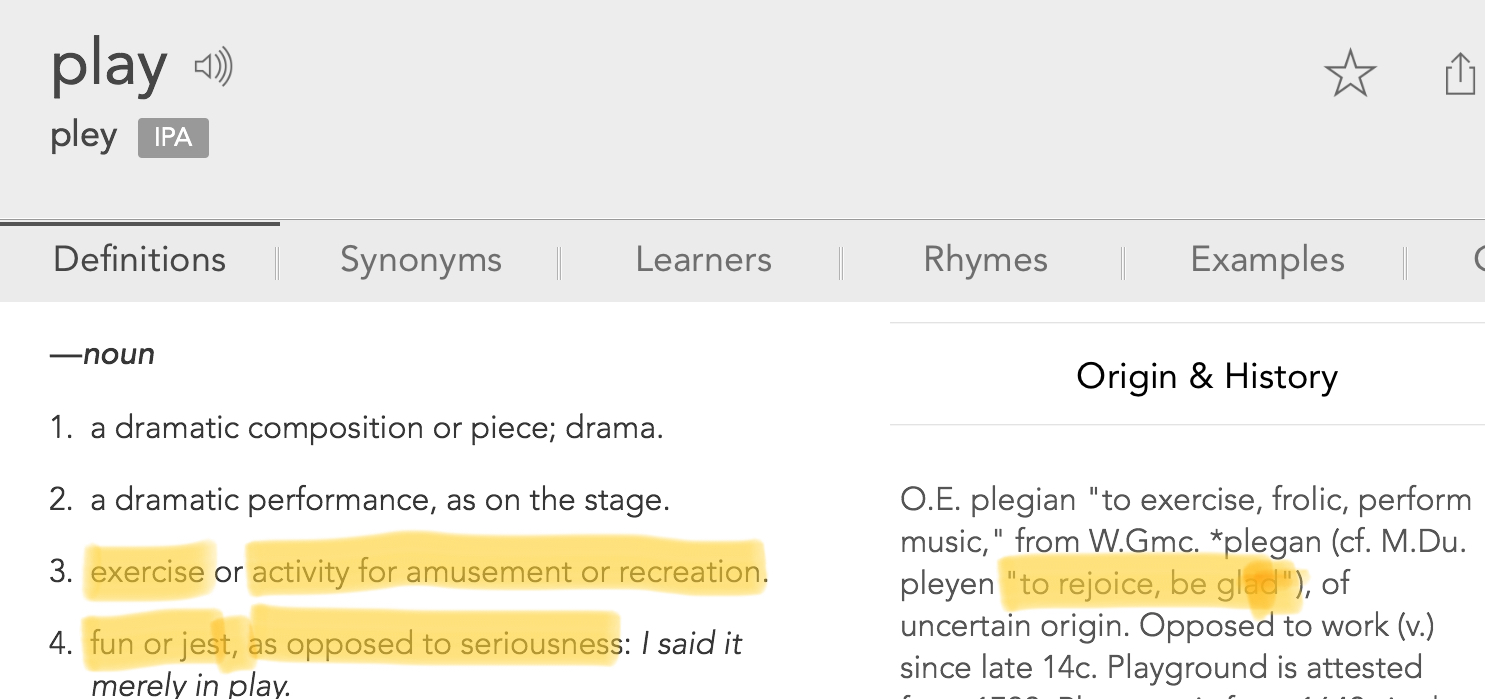Tap the highlighted word "exercise"
The height and width of the screenshot is (699, 1485).
coord(147,572)
